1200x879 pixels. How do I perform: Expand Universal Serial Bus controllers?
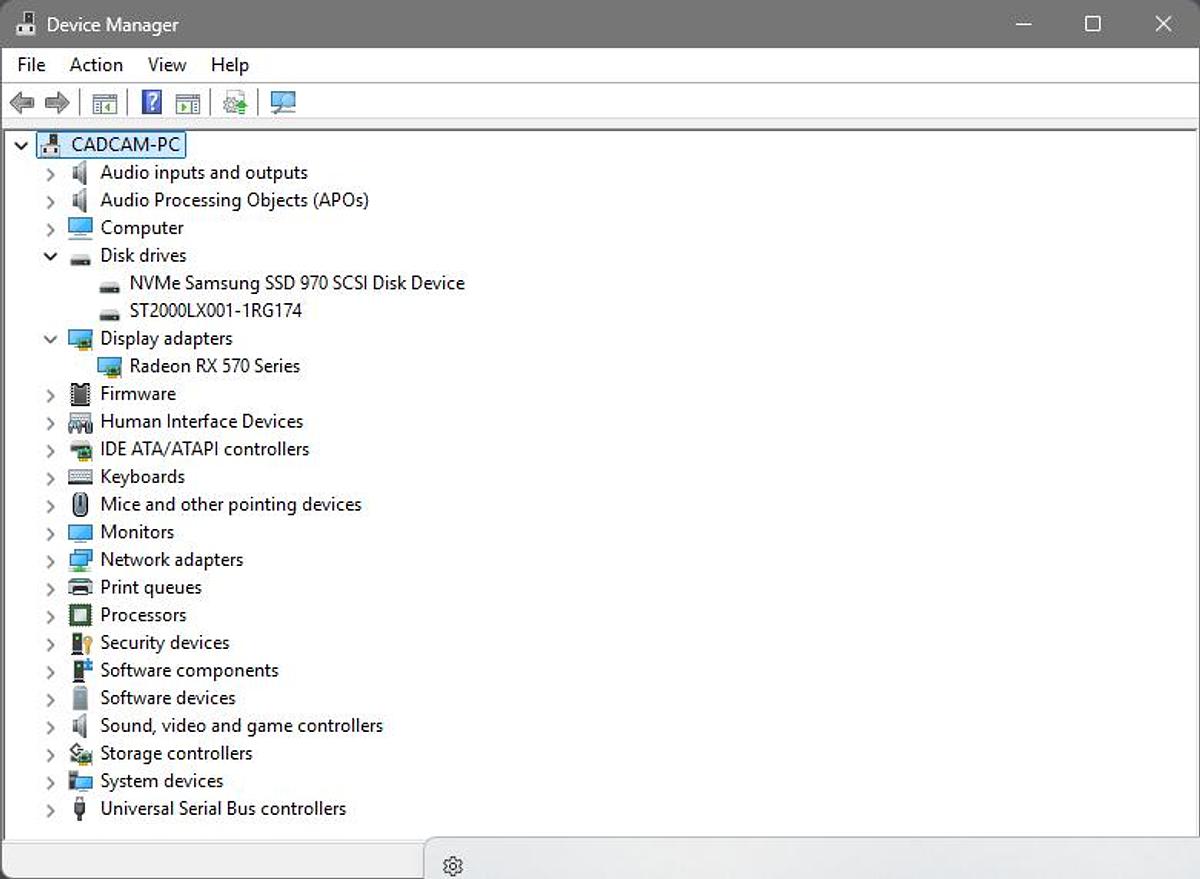point(51,810)
